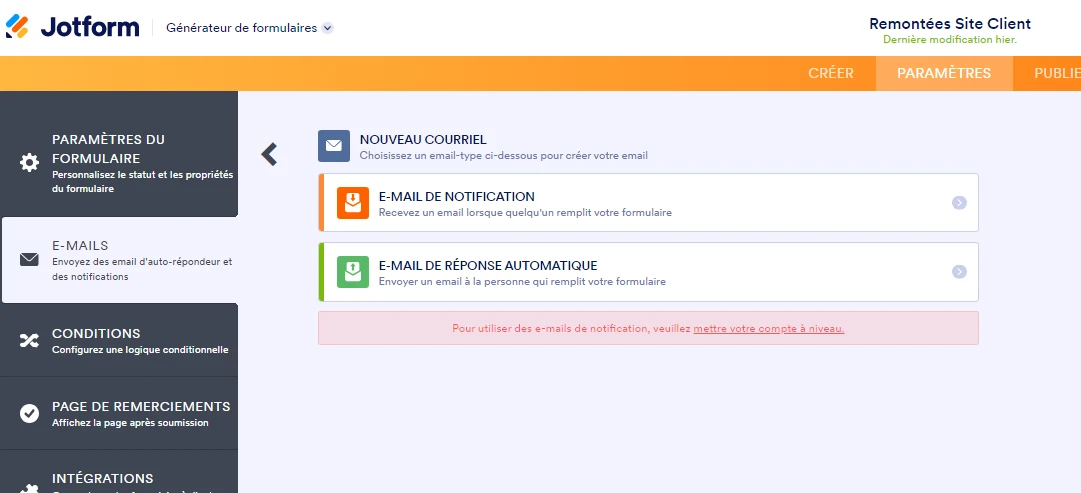The width and height of the screenshot is (1081, 493).
Task: Choose E-MAIL DE NOTIFICATION template
Action: click(x=648, y=203)
